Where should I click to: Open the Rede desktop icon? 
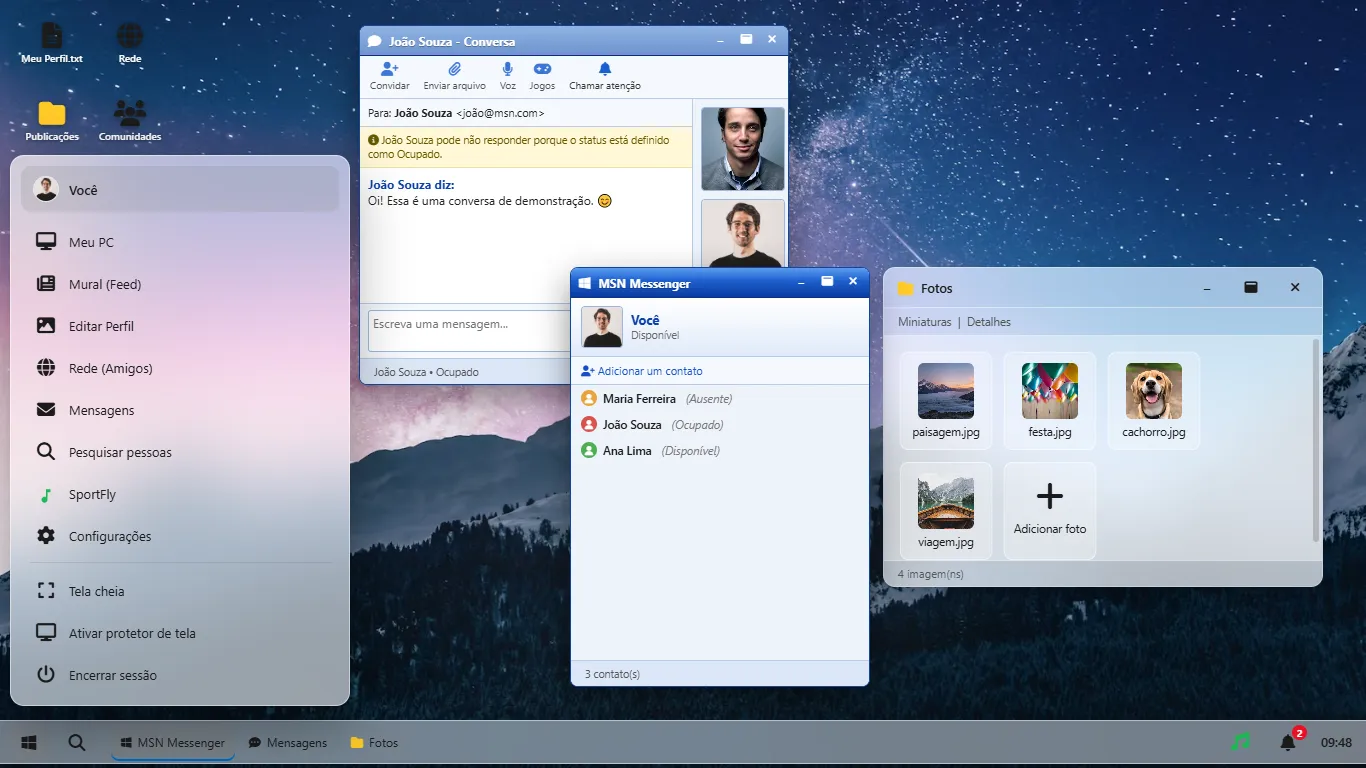click(130, 44)
